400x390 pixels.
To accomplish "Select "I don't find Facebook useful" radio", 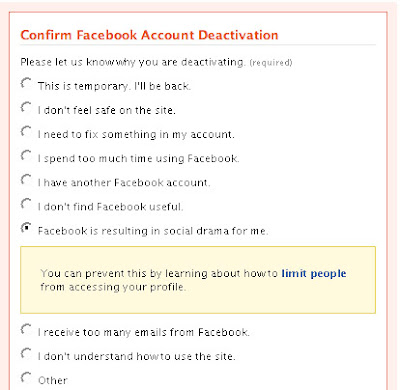I will coord(26,204).
